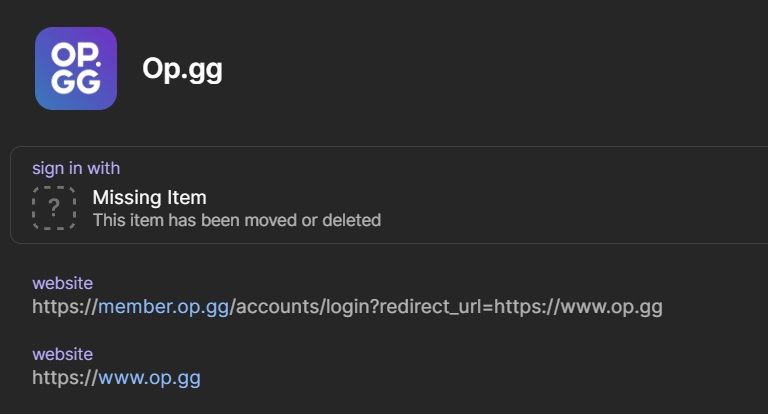Open the www.op.gg highlighted domain link
Viewport: 768px width, 414px height.
point(149,378)
